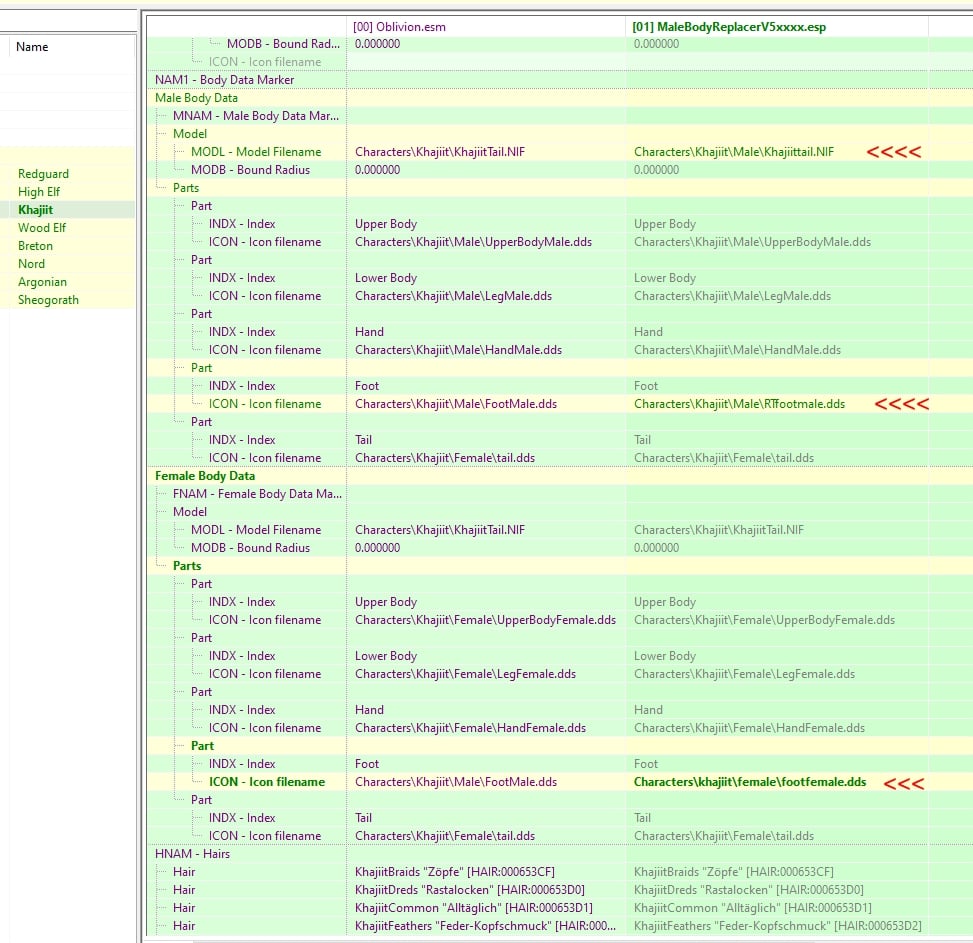The image size is (973, 943).
Task: Click Characters\Khajiit\Male\RTfootmale.dds value
Action: [740, 404]
